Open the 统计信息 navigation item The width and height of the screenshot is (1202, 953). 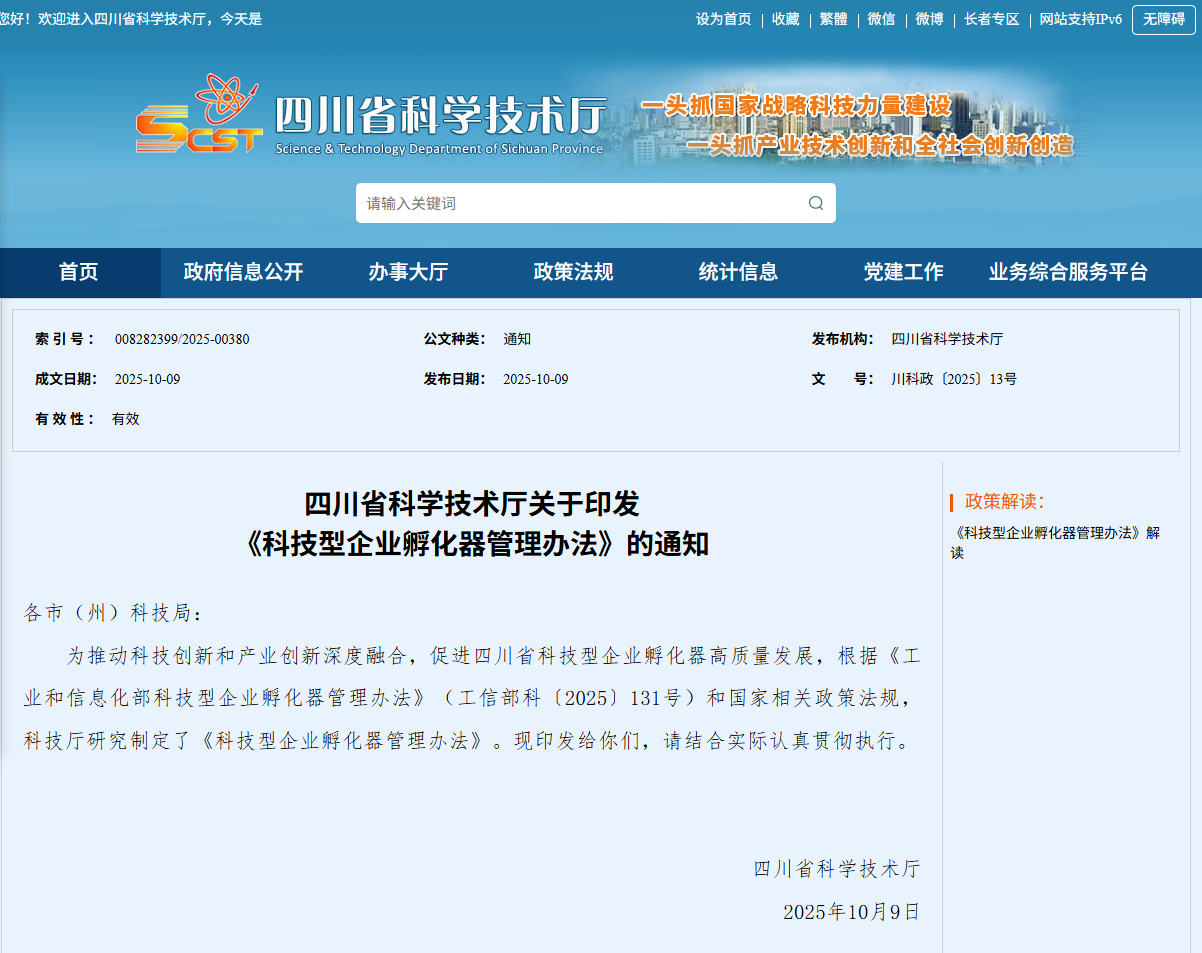tap(738, 272)
